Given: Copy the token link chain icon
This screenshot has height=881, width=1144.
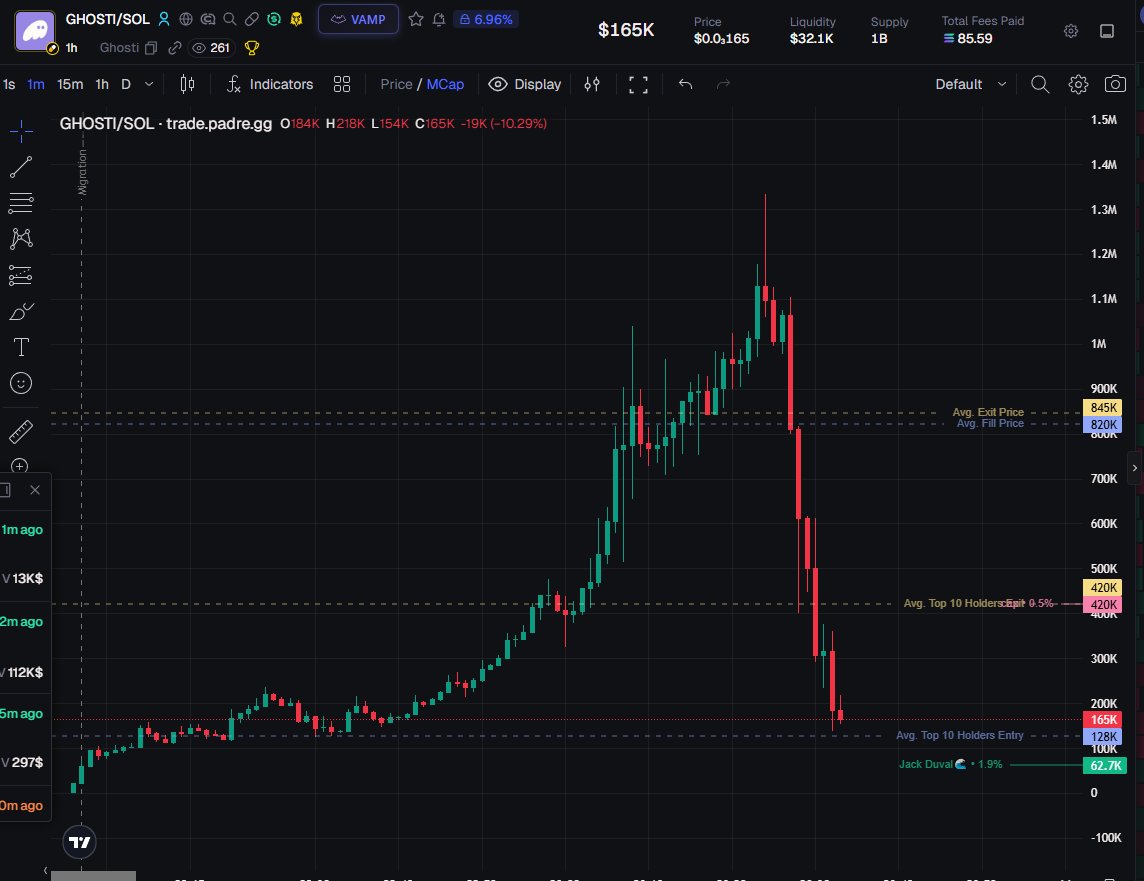Looking at the screenshot, I should (x=174, y=48).
